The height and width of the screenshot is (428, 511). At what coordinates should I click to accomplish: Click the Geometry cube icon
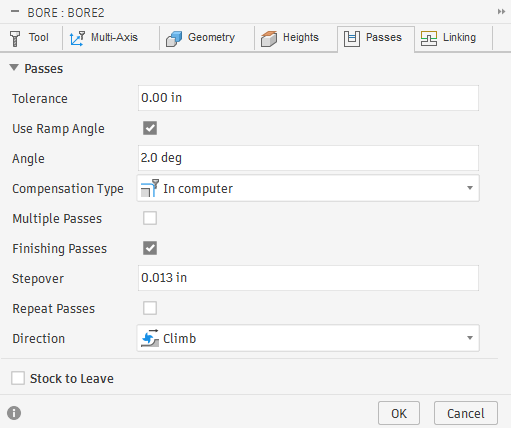point(174,38)
